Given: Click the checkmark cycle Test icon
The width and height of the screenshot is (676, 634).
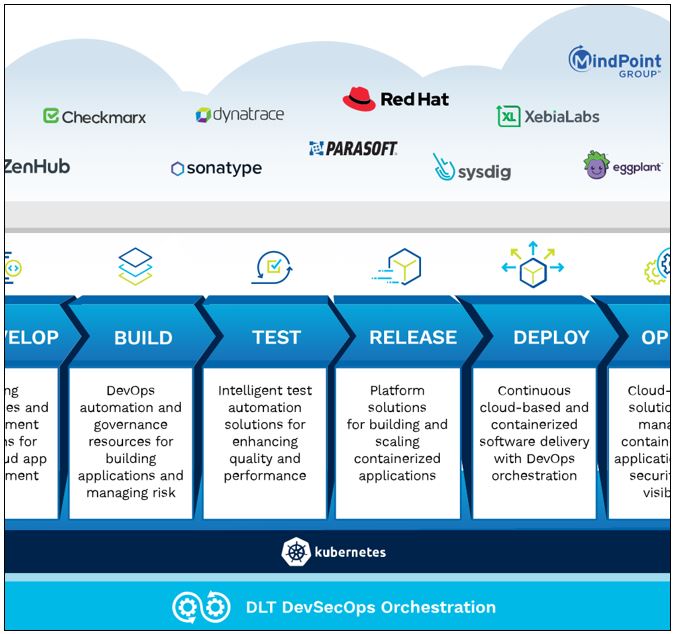Looking at the screenshot, I should [272, 267].
